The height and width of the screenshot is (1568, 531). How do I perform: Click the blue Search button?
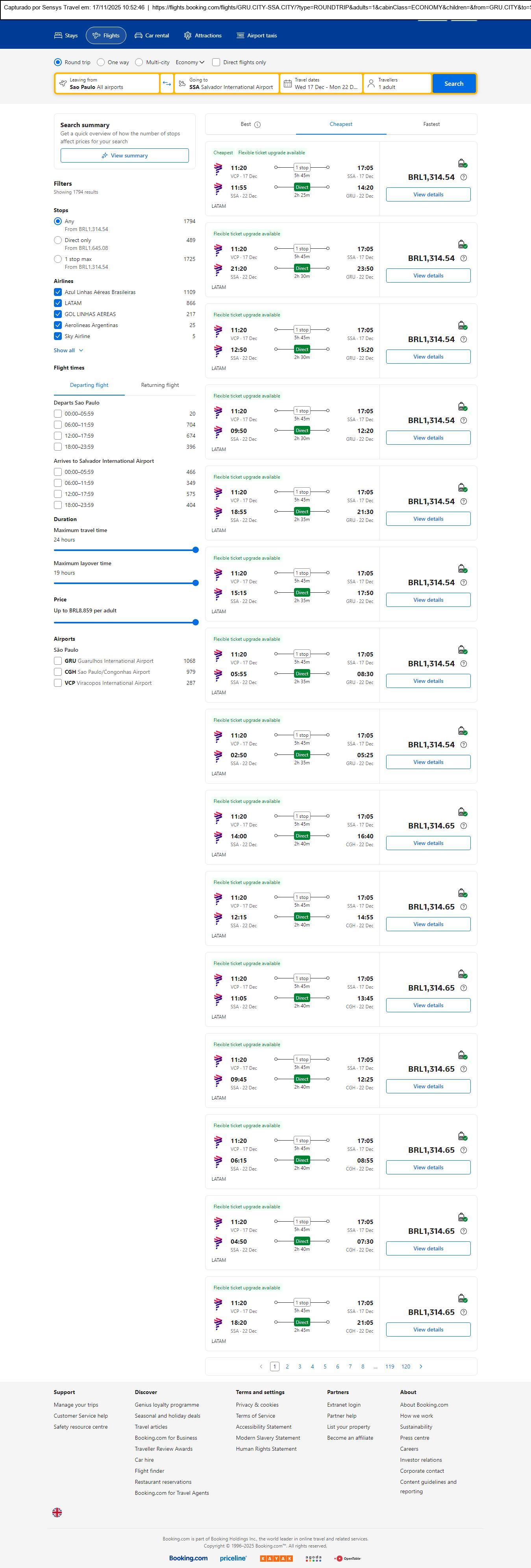[x=454, y=83]
